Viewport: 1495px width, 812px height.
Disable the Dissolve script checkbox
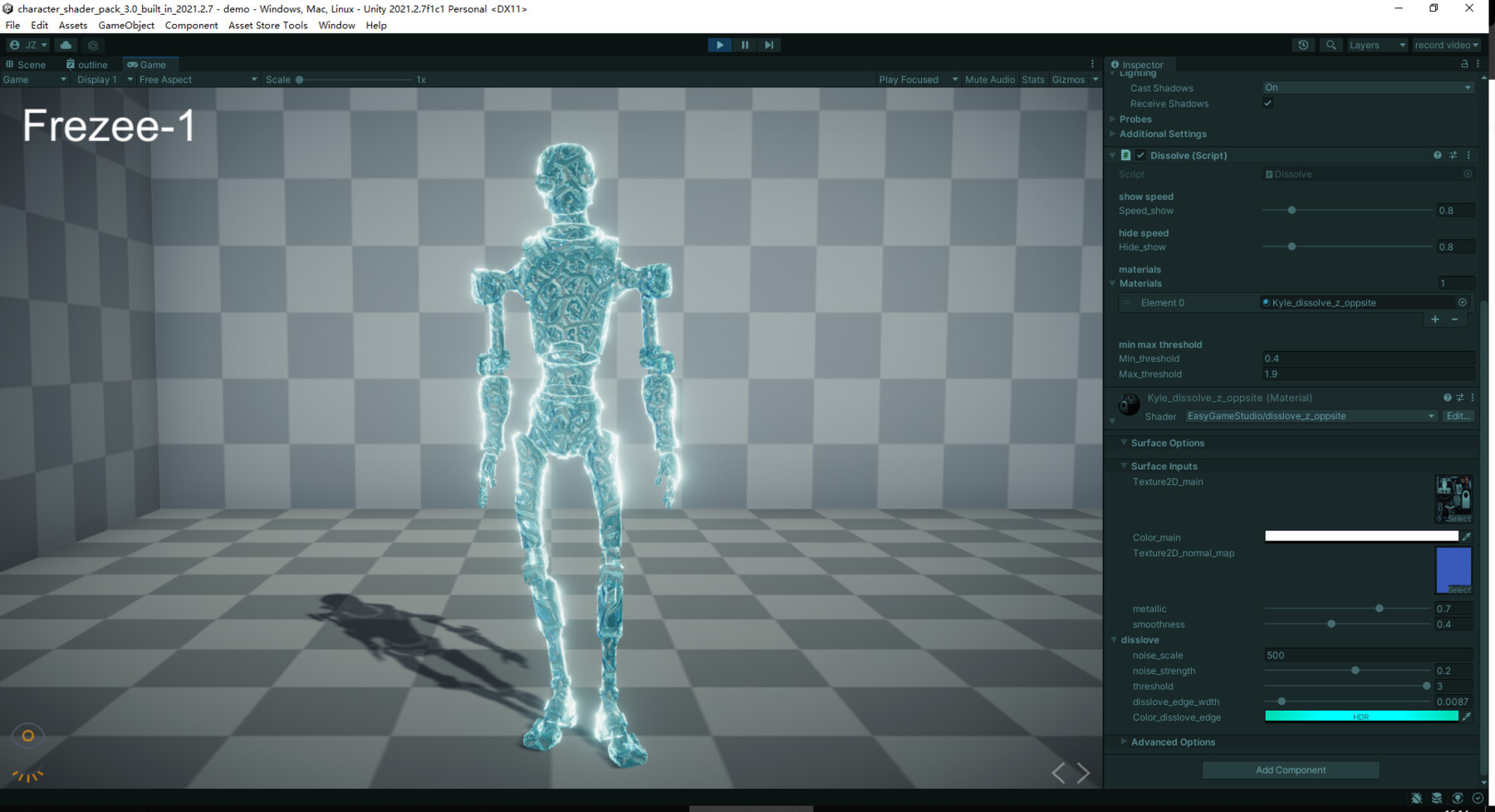(1140, 155)
